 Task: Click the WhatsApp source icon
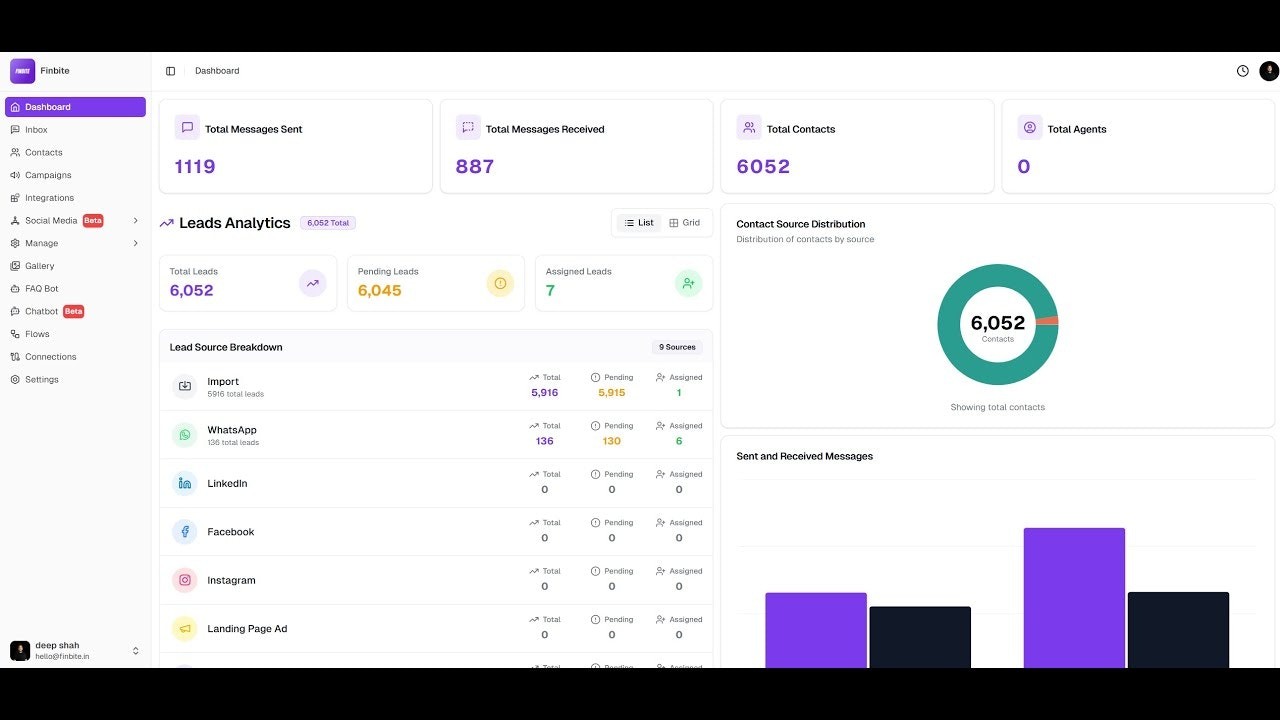185,435
